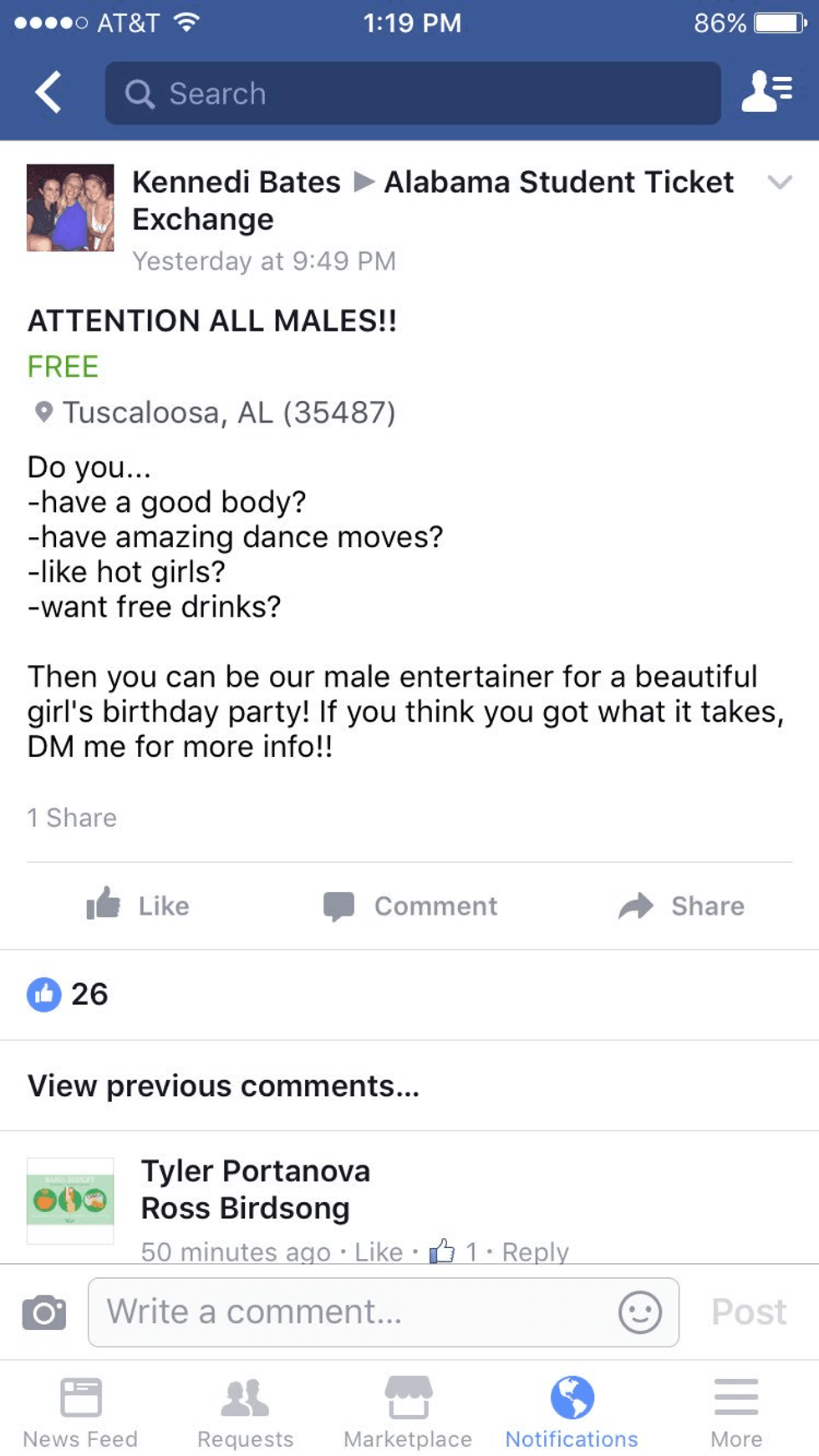Tap the camera icon to attach photo
This screenshot has width=819, height=1456.
click(43, 1312)
